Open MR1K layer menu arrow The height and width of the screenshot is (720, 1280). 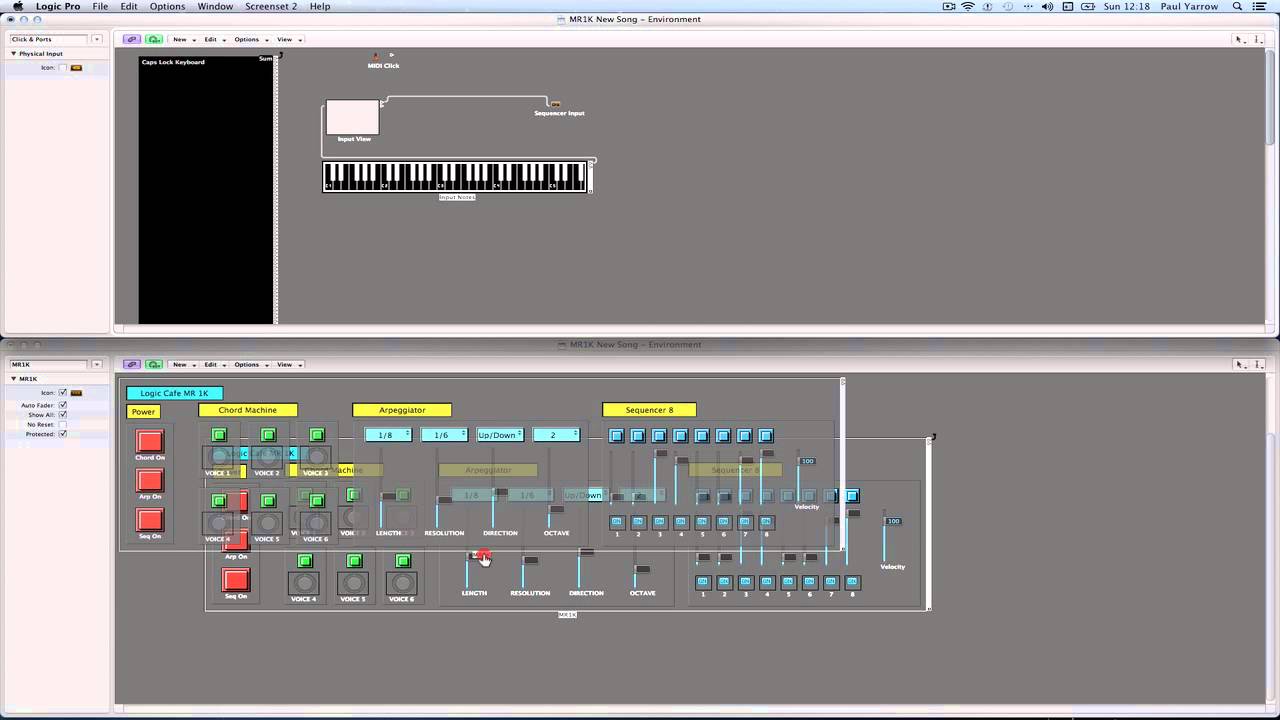(97, 364)
